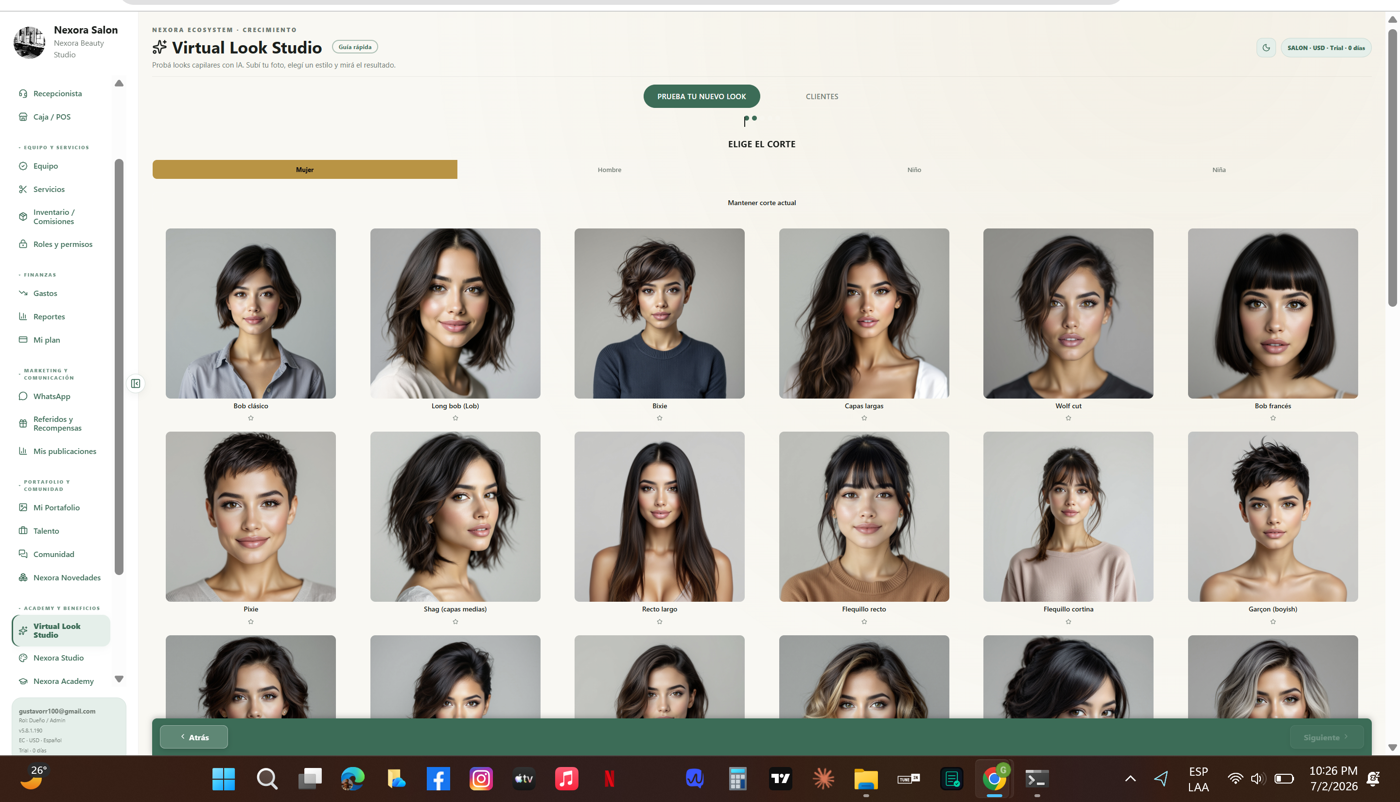This screenshot has width=1400, height=802.
Task: Favorite the Pixie star
Action: 251,622
